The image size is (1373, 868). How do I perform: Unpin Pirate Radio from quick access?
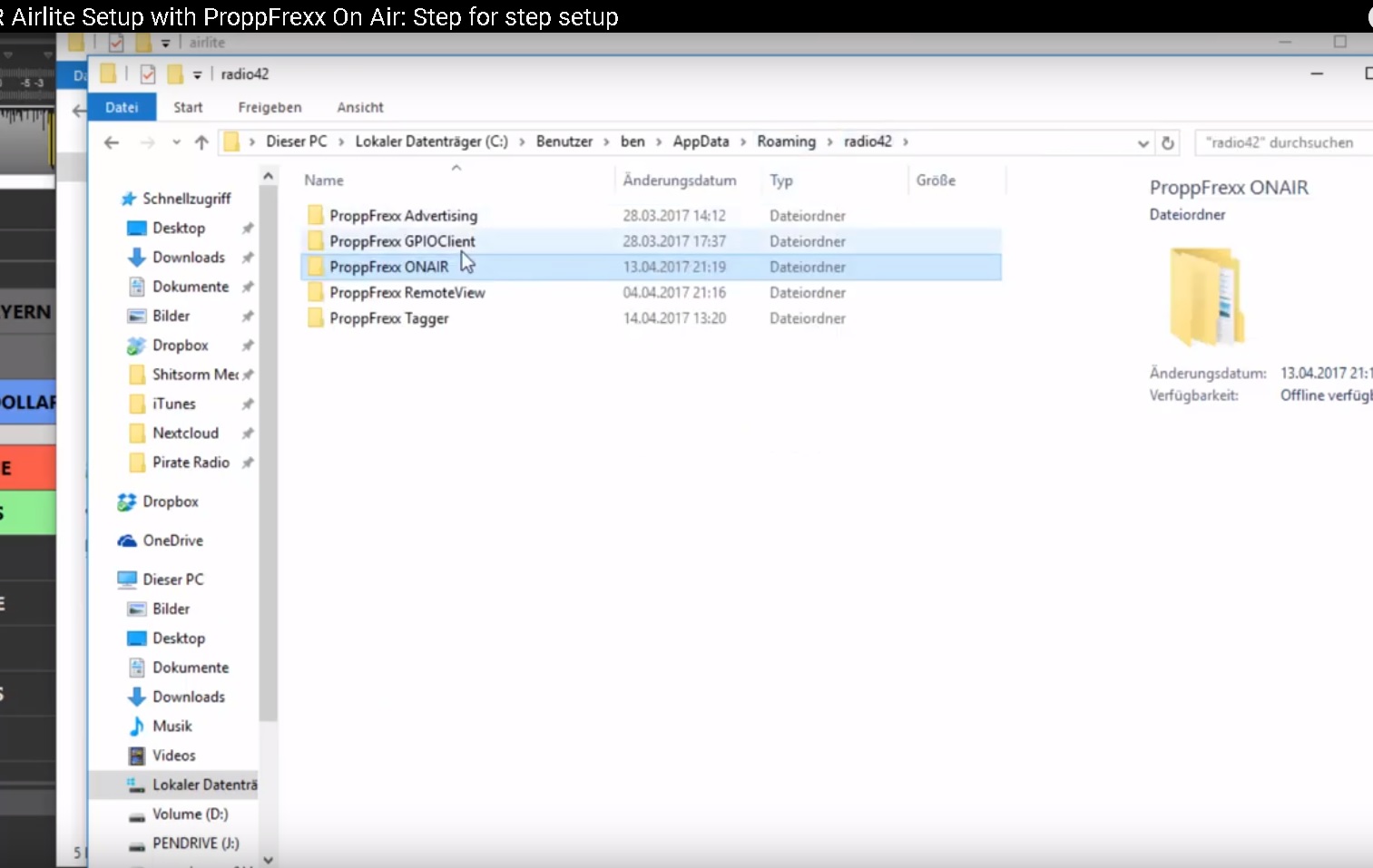(248, 463)
